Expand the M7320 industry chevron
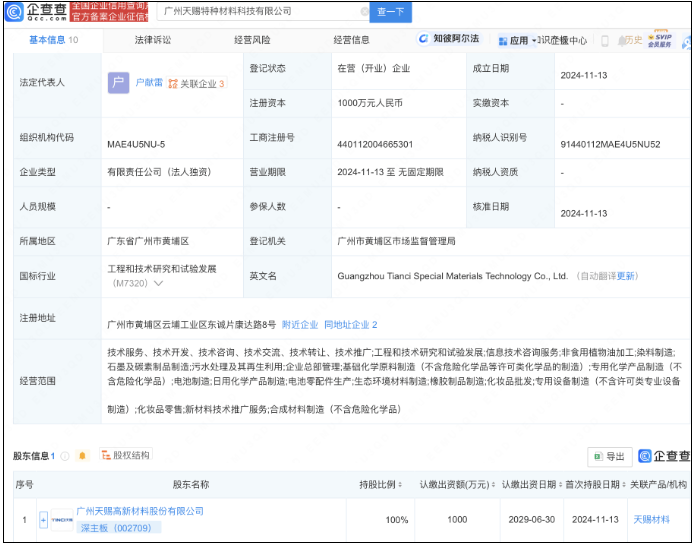Screen dimensions: 692x543 [158, 284]
